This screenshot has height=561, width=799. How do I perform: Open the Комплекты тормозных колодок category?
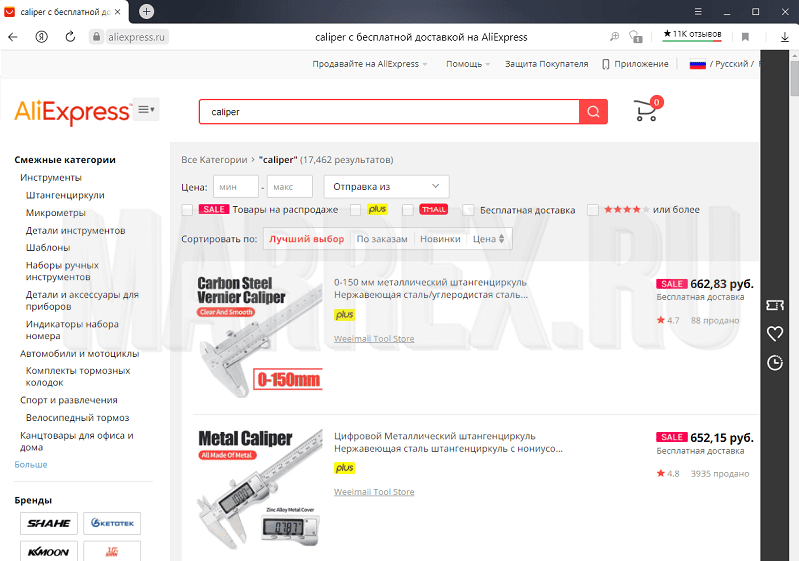pos(78,377)
